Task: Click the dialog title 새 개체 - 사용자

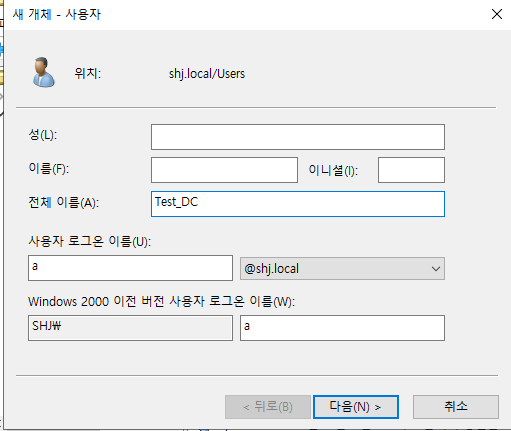Action: tap(57, 14)
